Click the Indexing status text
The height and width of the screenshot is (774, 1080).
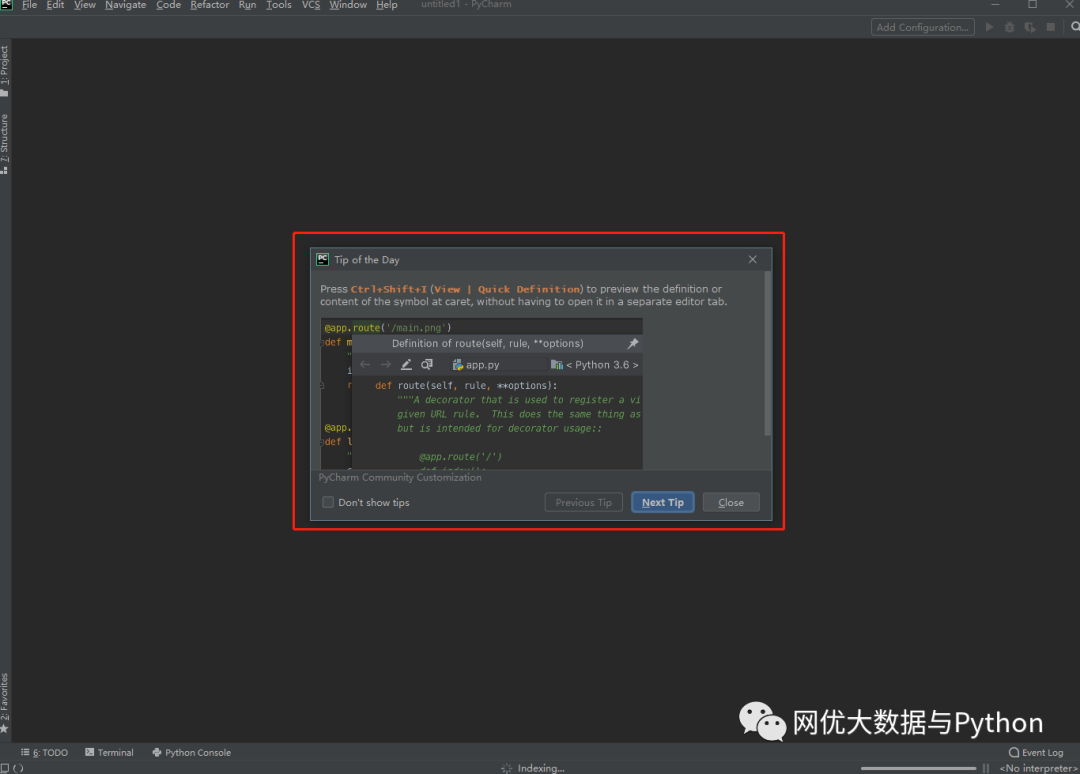541,768
